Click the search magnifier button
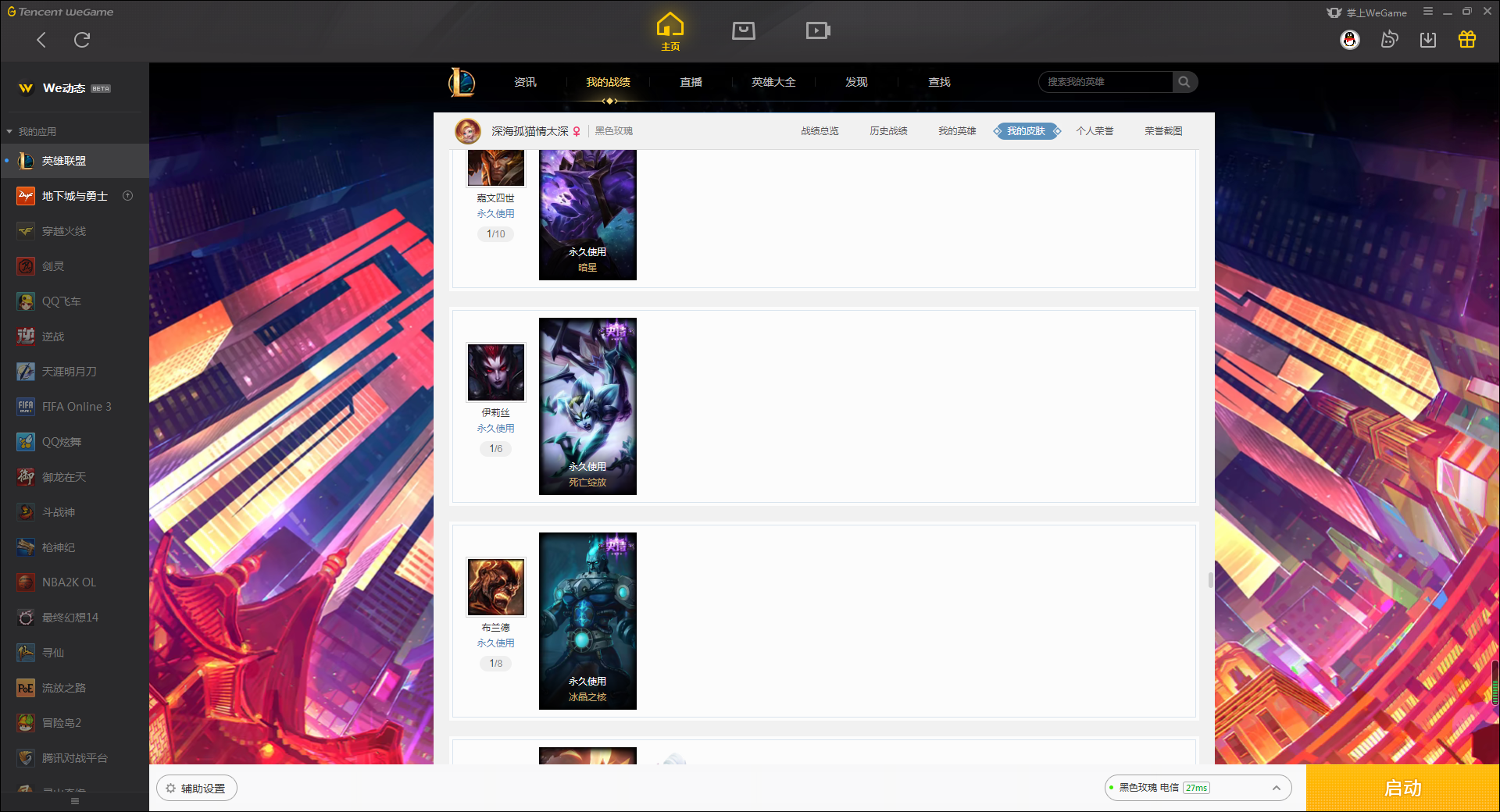 click(1185, 82)
